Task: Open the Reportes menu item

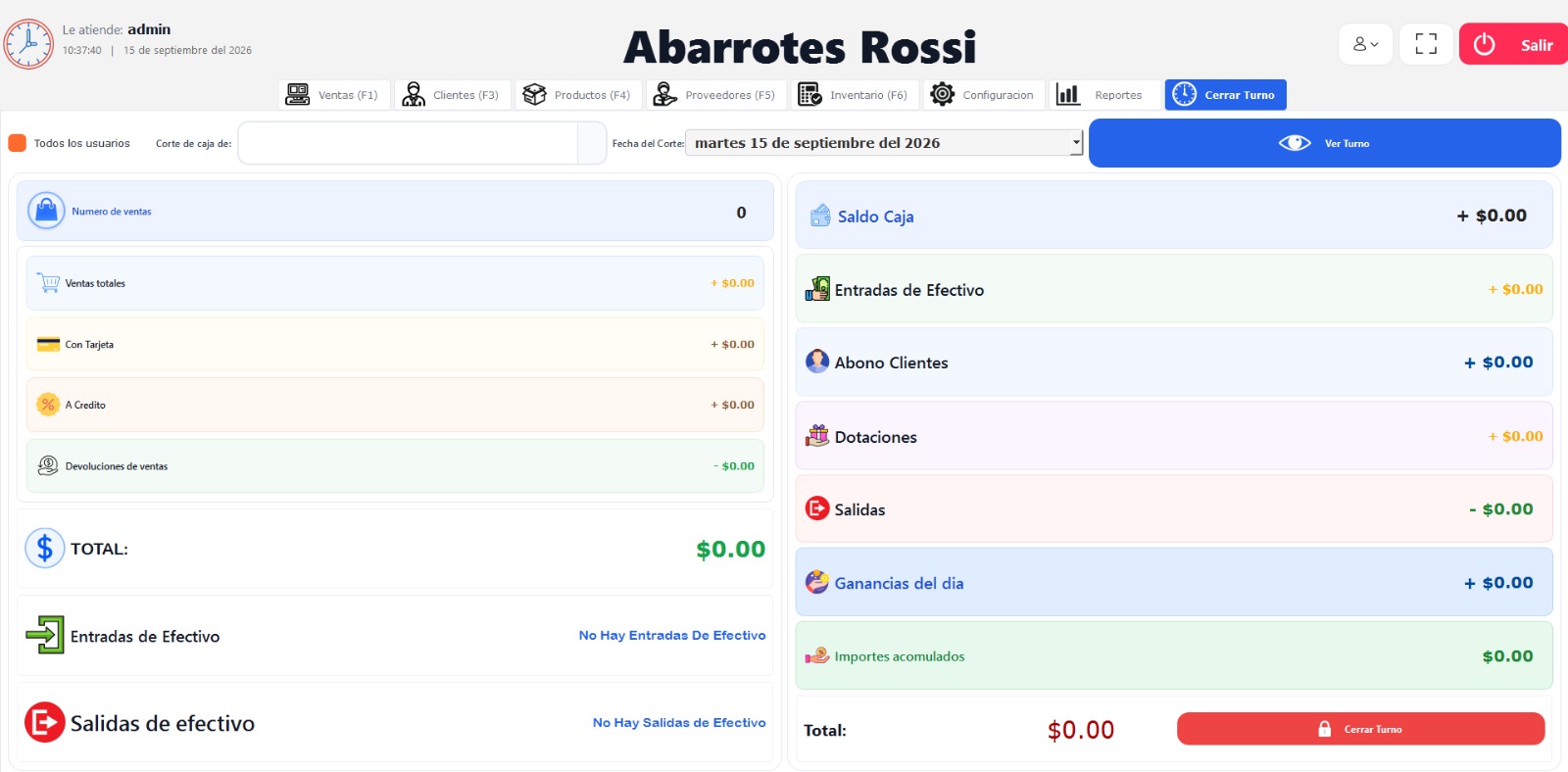Action: (1104, 95)
